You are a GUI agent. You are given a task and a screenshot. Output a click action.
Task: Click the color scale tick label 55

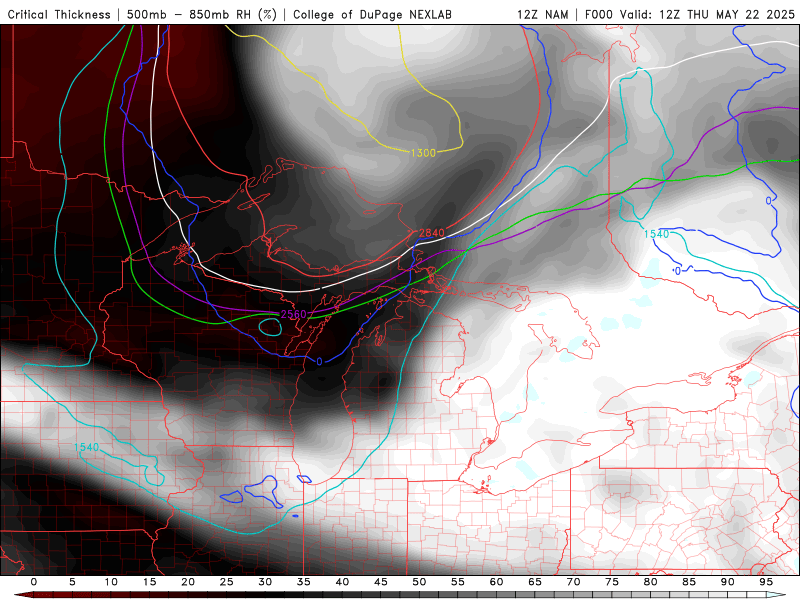(x=458, y=582)
